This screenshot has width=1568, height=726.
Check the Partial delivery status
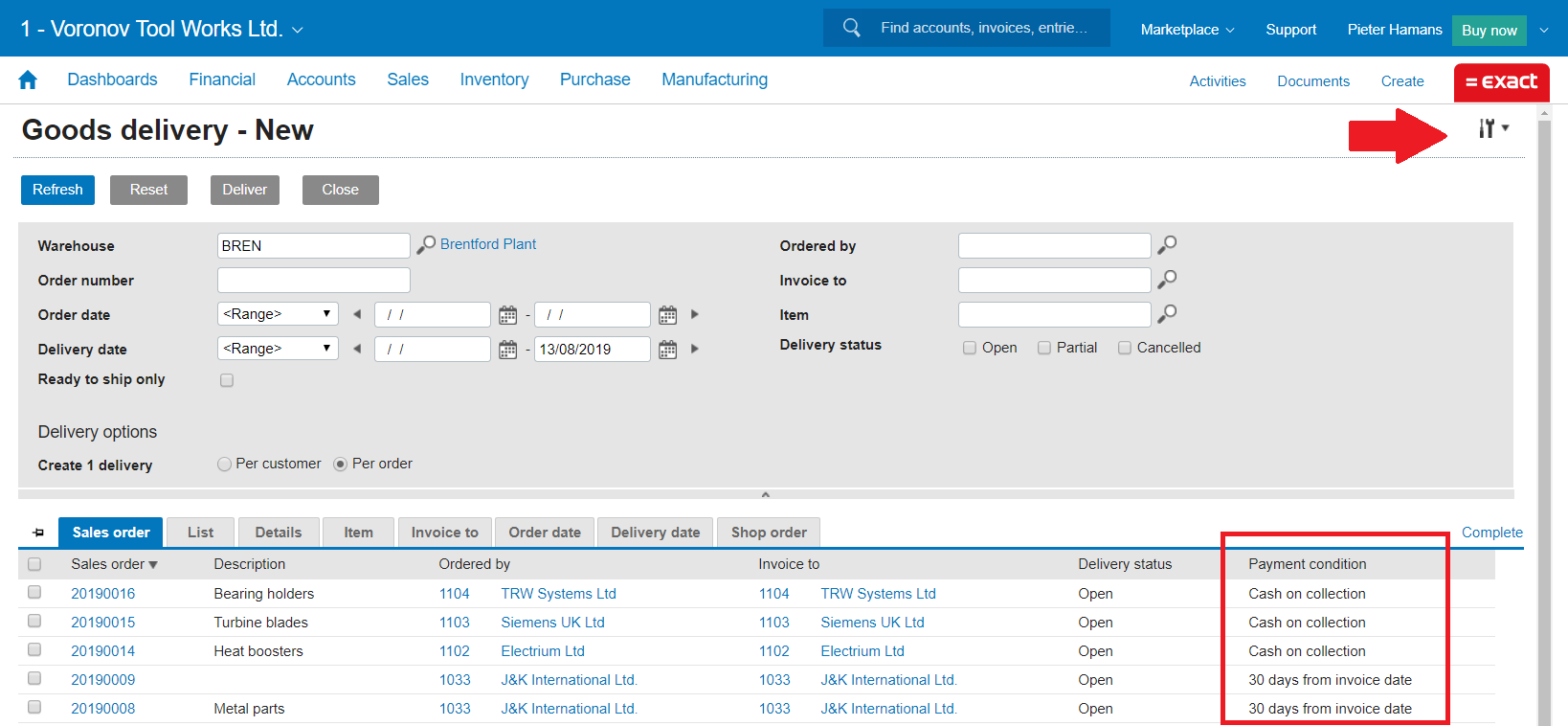pos(1044,348)
